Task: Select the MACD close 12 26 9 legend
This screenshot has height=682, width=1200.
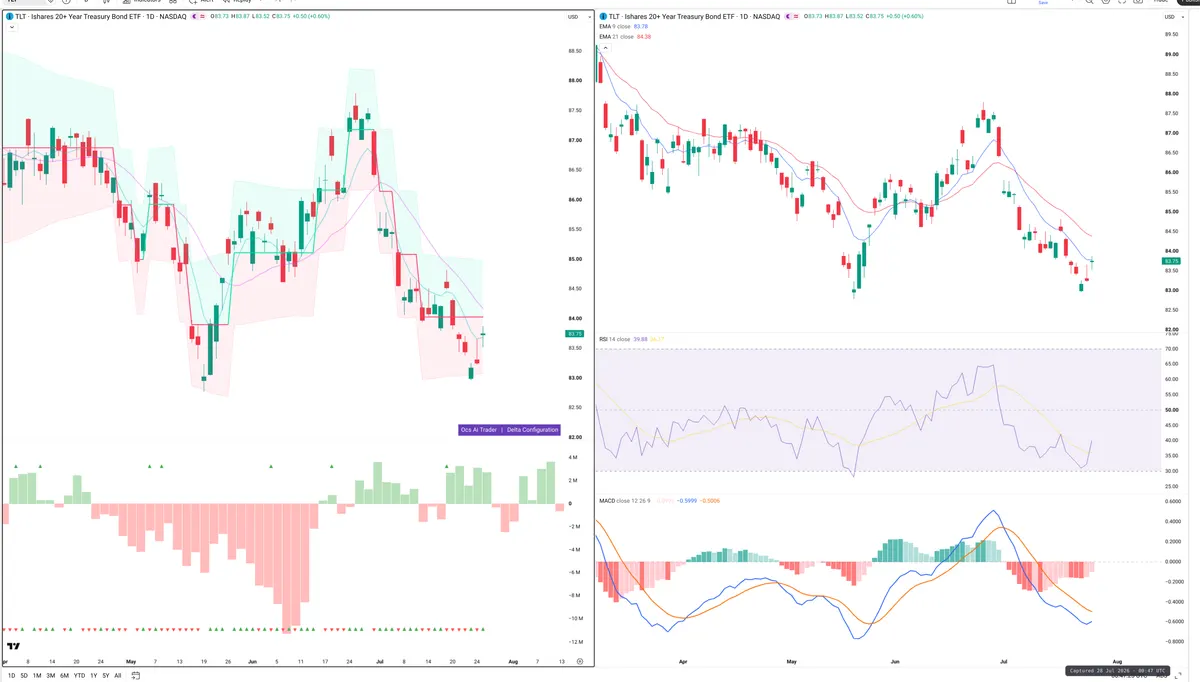Action: [625, 501]
